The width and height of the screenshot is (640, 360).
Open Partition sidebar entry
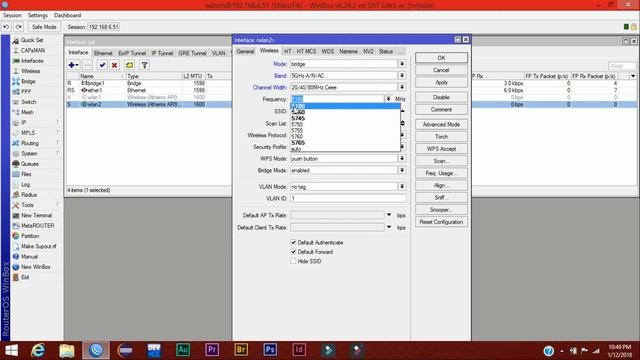point(30,236)
